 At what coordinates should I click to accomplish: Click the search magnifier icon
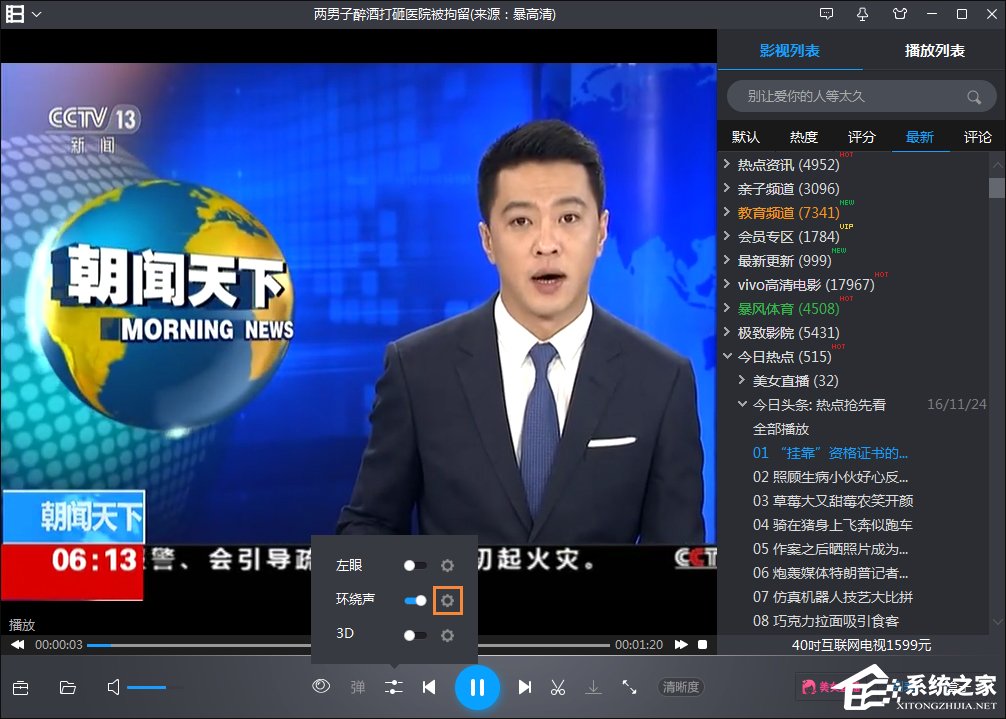click(x=973, y=97)
